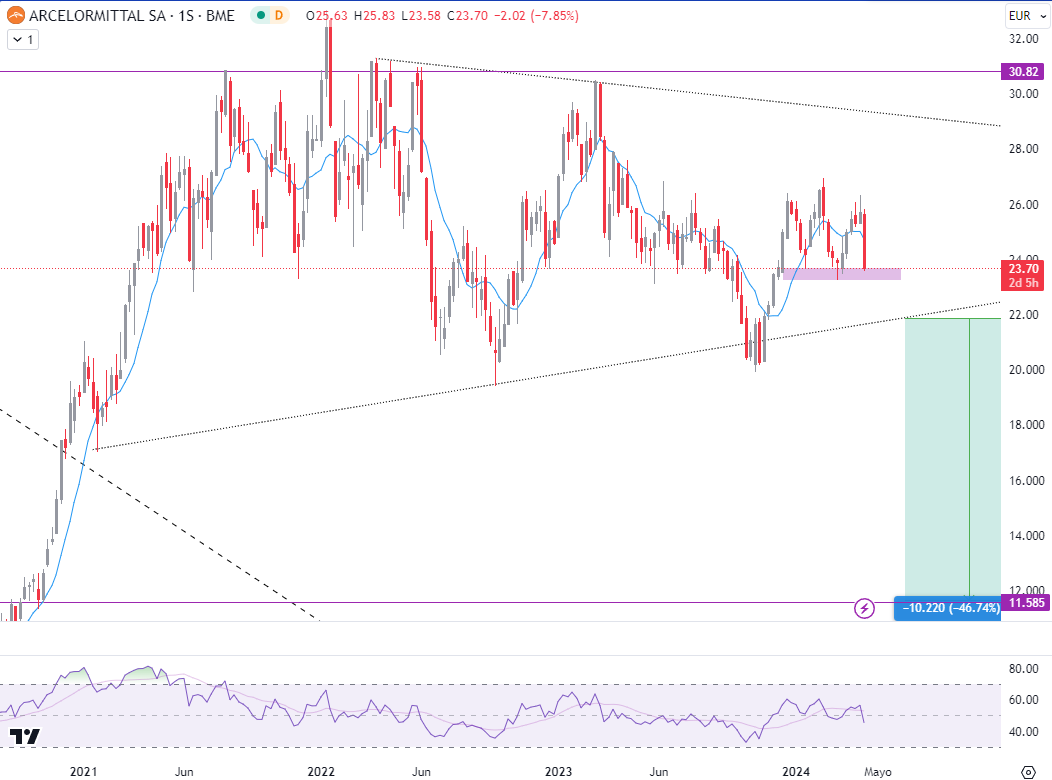Click the 2023 time axis label
Viewport: 1052px width, 780px height.
(558, 772)
